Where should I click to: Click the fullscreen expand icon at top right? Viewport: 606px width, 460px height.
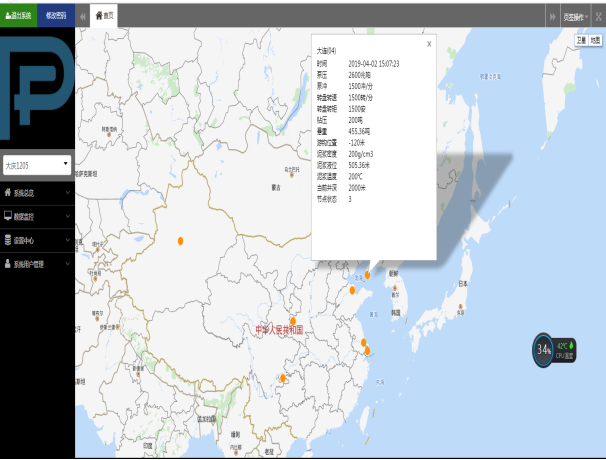click(599, 17)
